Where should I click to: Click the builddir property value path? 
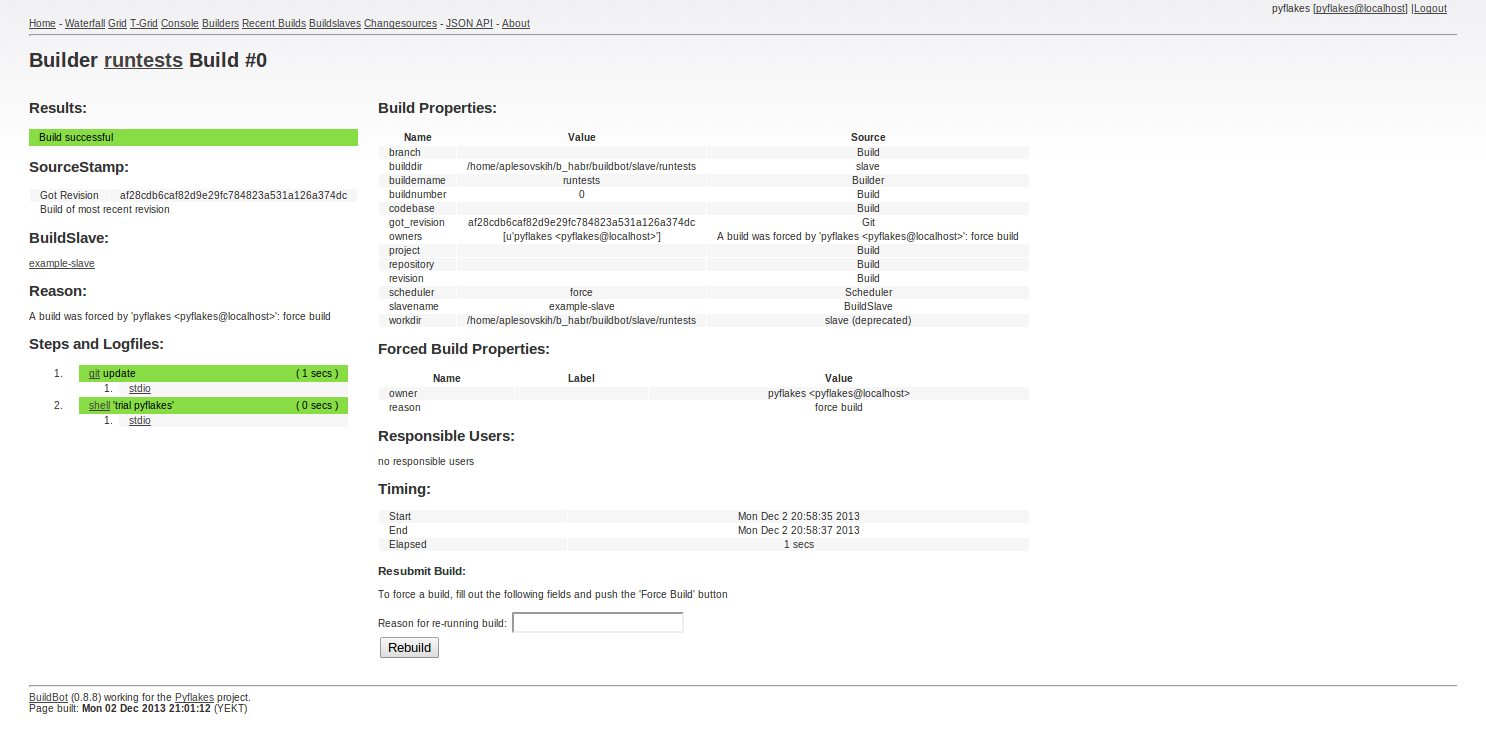pos(581,166)
